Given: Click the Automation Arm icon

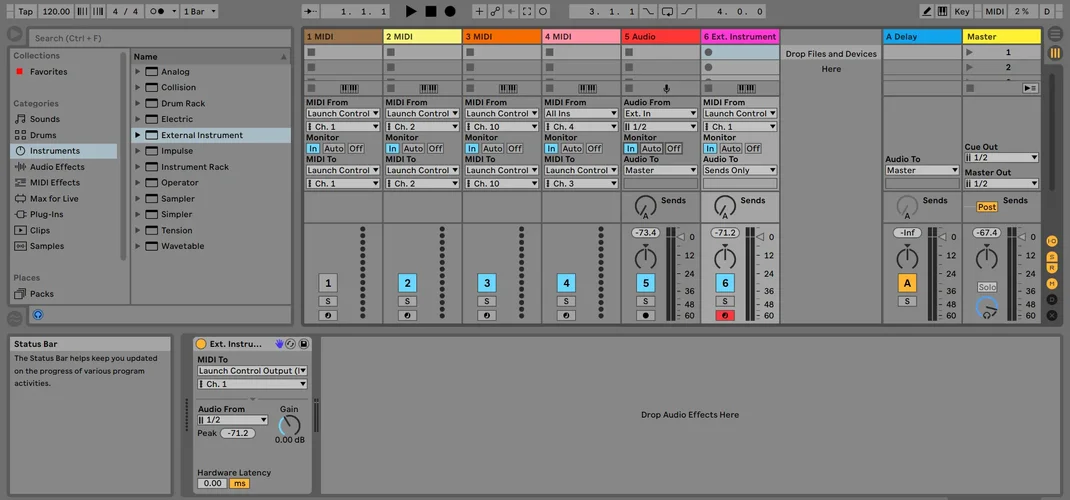Looking at the screenshot, I should [x=495, y=11].
